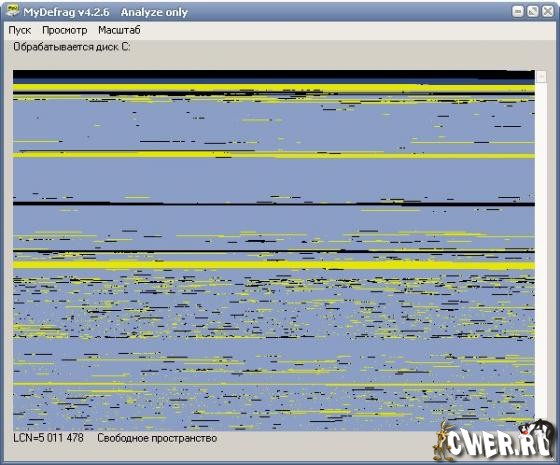560x465 pixels.
Task: Click the disk map scrollbar up arrow
Action: click(x=541, y=76)
